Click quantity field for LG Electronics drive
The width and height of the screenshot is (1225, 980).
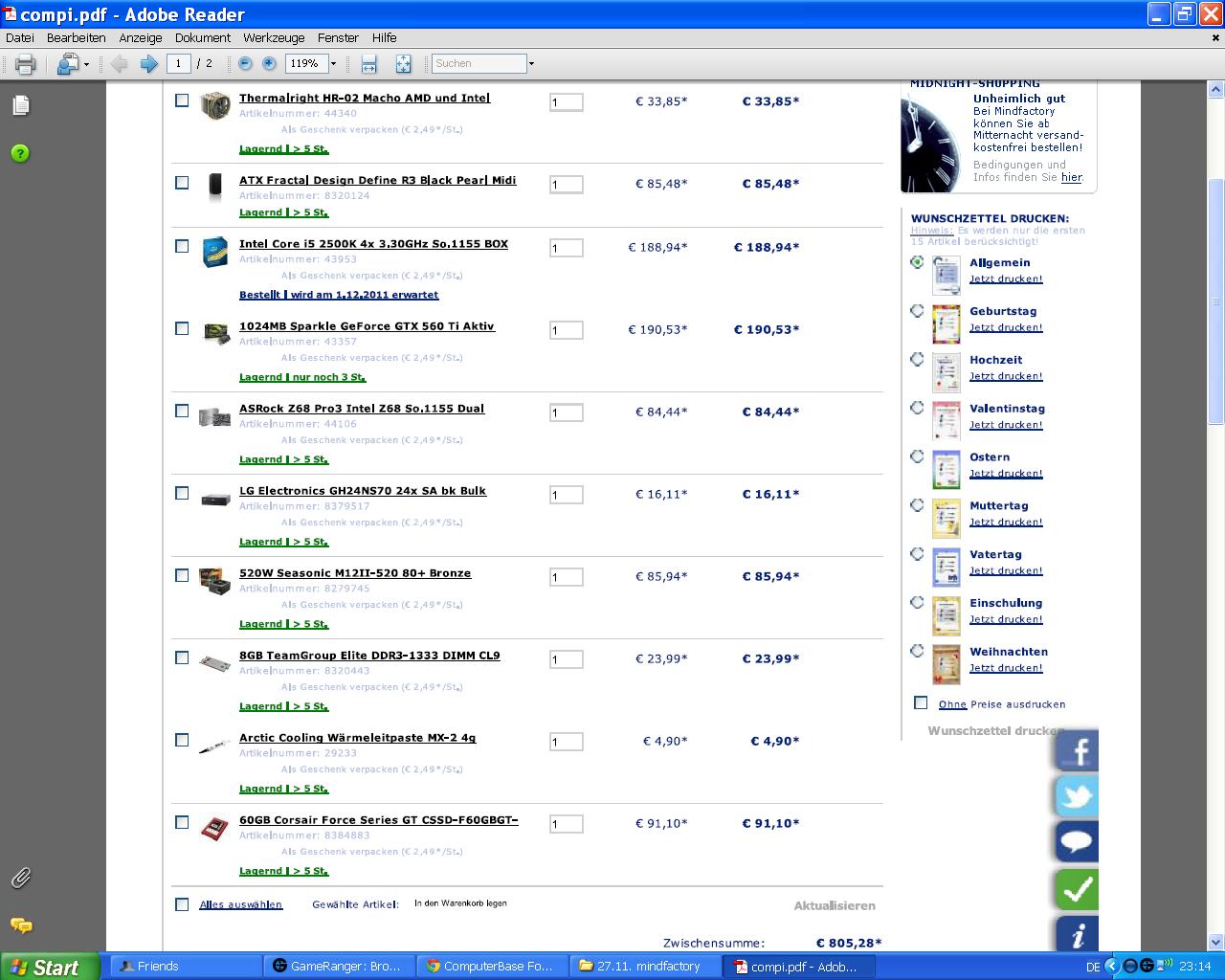click(x=567, y=495)
